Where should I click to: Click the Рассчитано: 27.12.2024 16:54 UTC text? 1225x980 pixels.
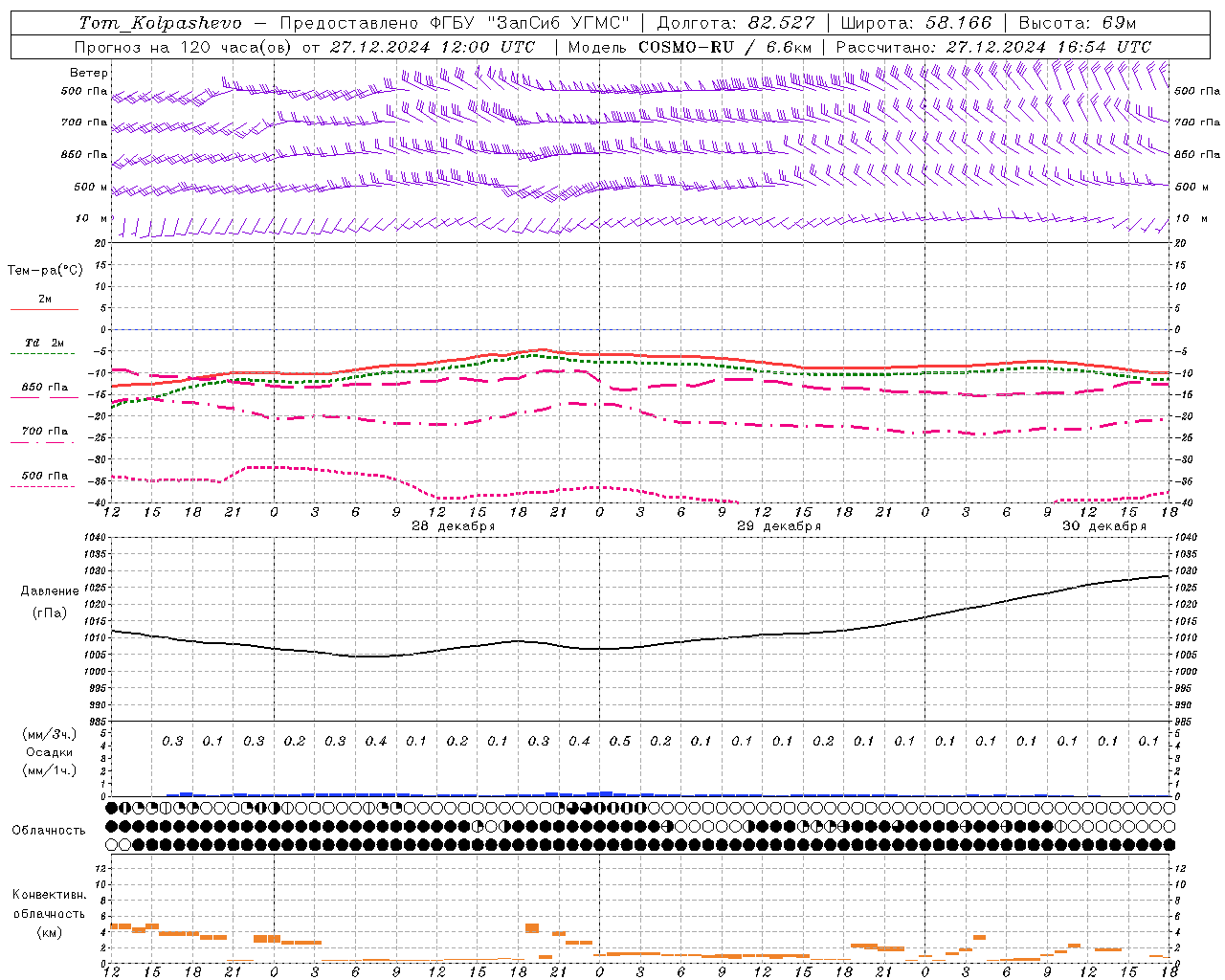993,47
